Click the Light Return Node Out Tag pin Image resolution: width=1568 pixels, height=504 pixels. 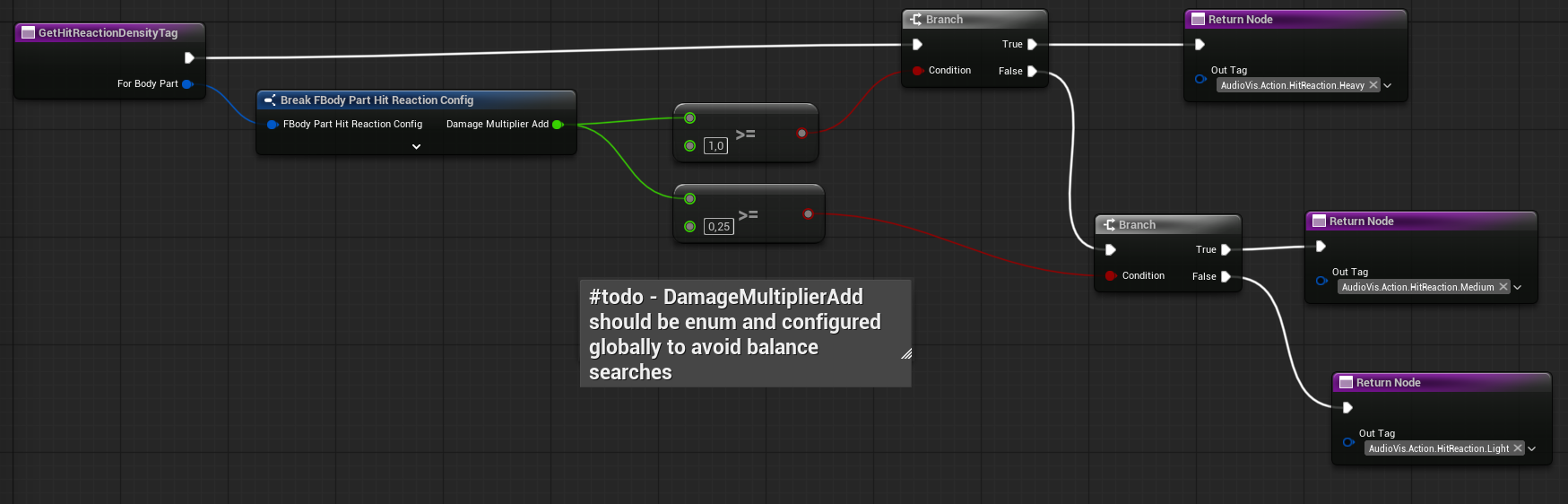[x=1348, y=442]
